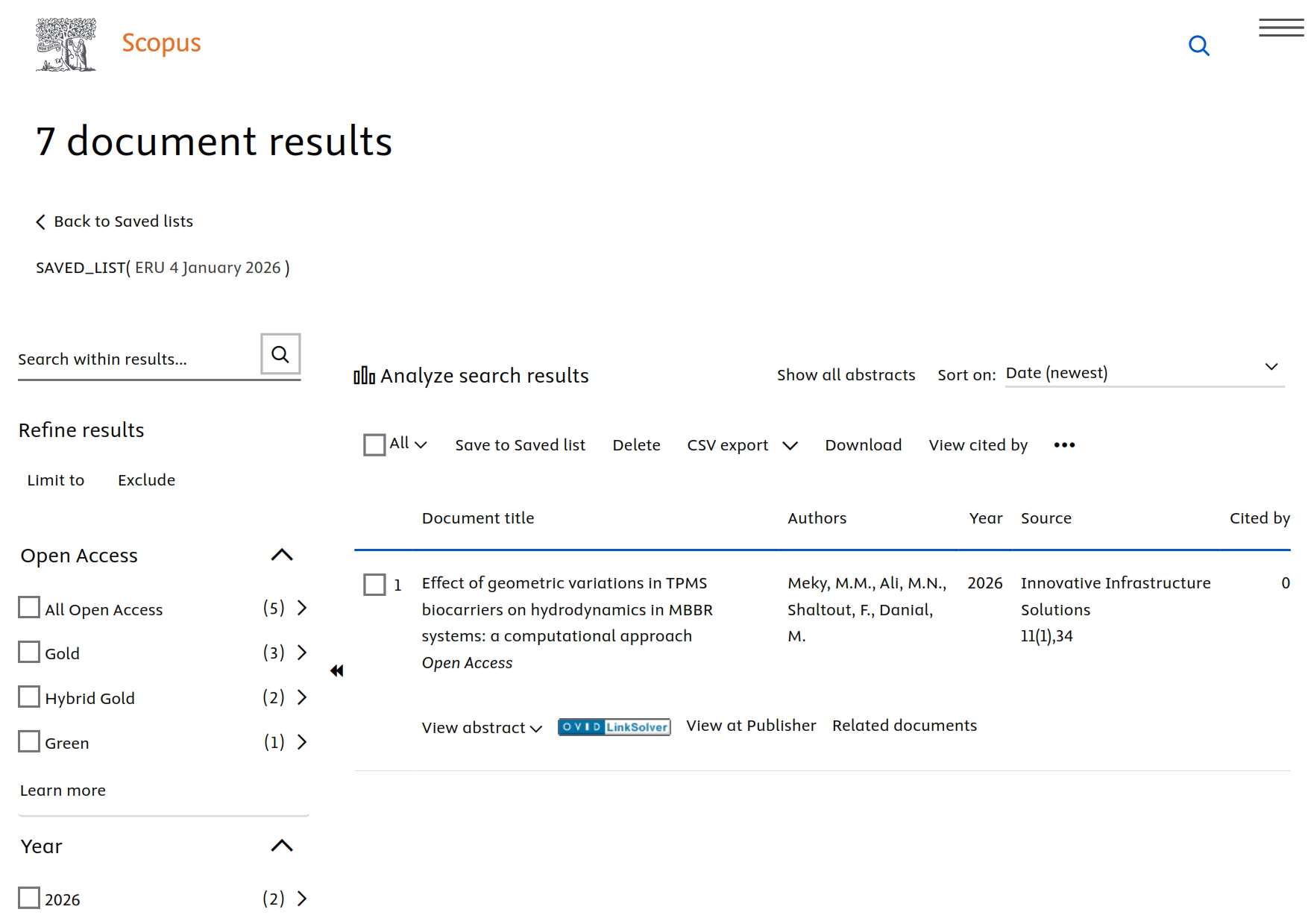Expand View abstract for the first document
1308x924 pixels.
[482, 728]
